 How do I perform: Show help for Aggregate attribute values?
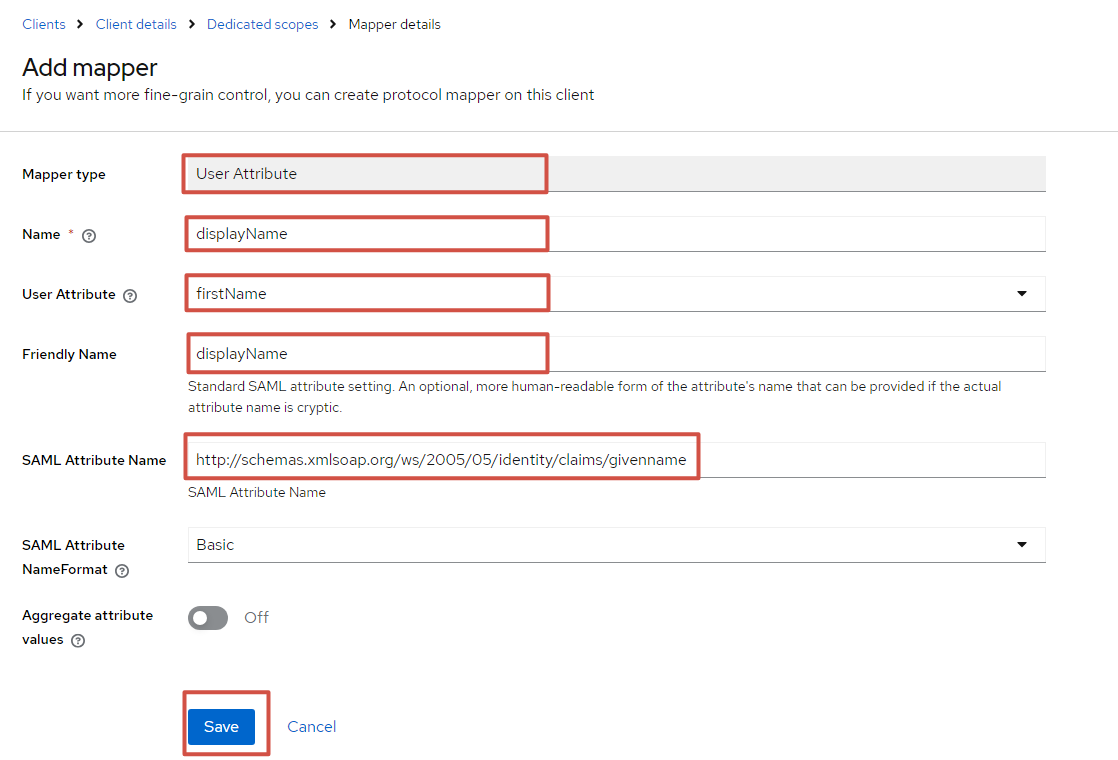(x=78, y=641)
